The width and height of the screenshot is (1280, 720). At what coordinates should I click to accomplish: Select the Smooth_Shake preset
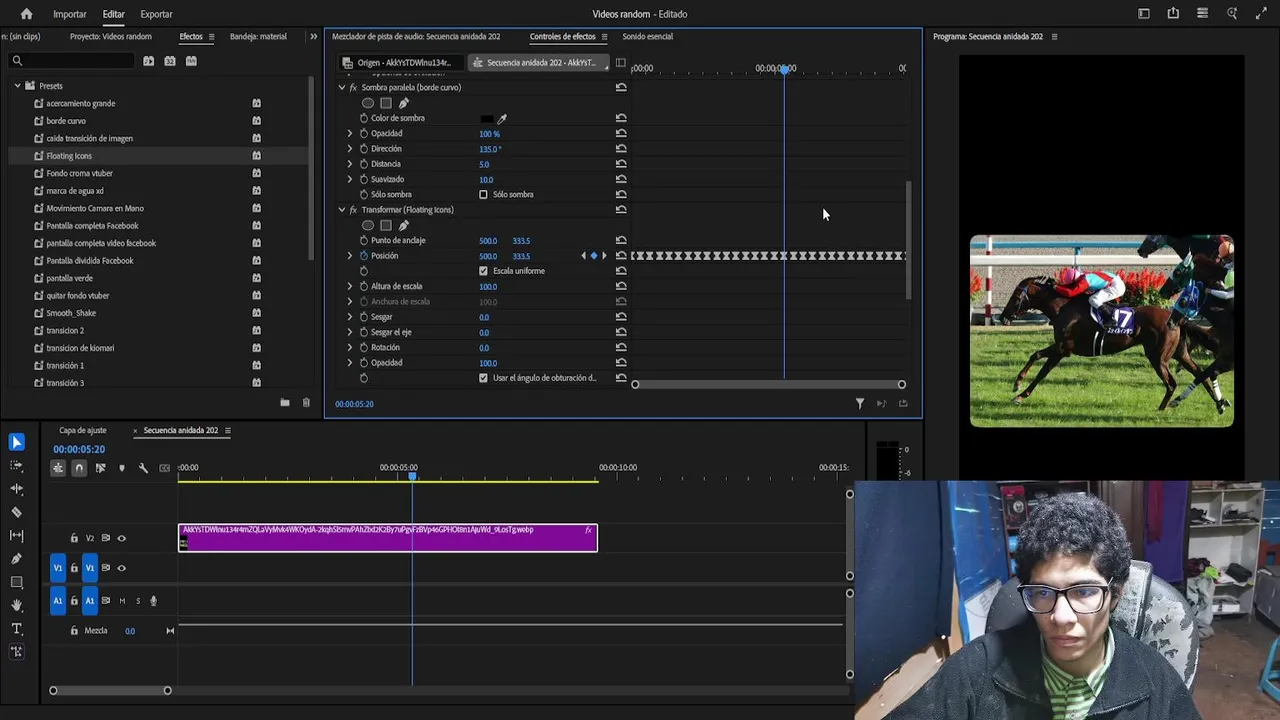click(71, 313)
